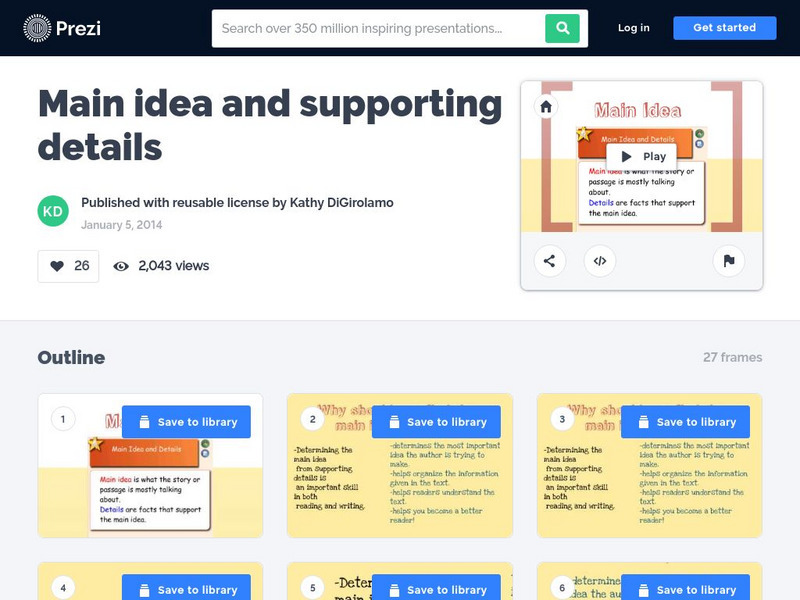800x600 pixels.
Task: Save frame 3 to library
Action: (x=685, y=422)
